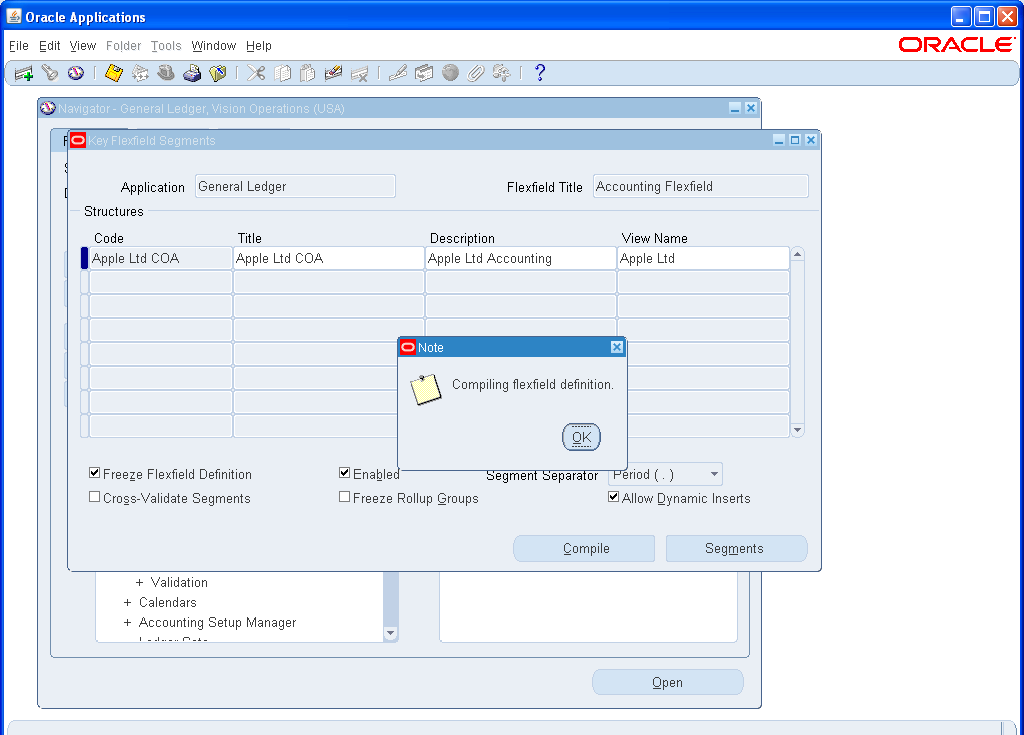Uncheck Freeze Flexfield Definition
This screenshot has width=1024, height=735.
pos(94,473)
